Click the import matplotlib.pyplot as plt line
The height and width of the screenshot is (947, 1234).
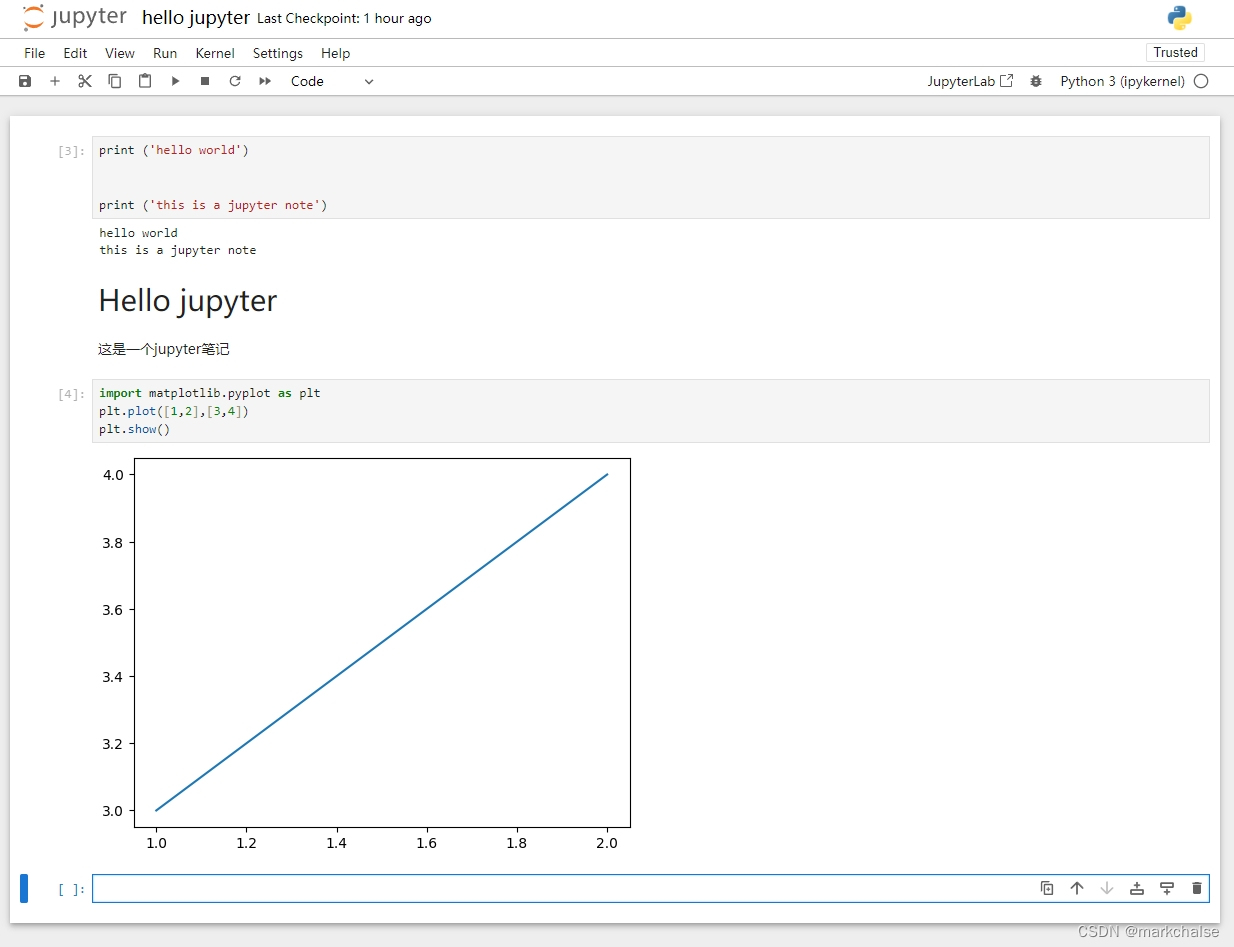coord(210,393)
